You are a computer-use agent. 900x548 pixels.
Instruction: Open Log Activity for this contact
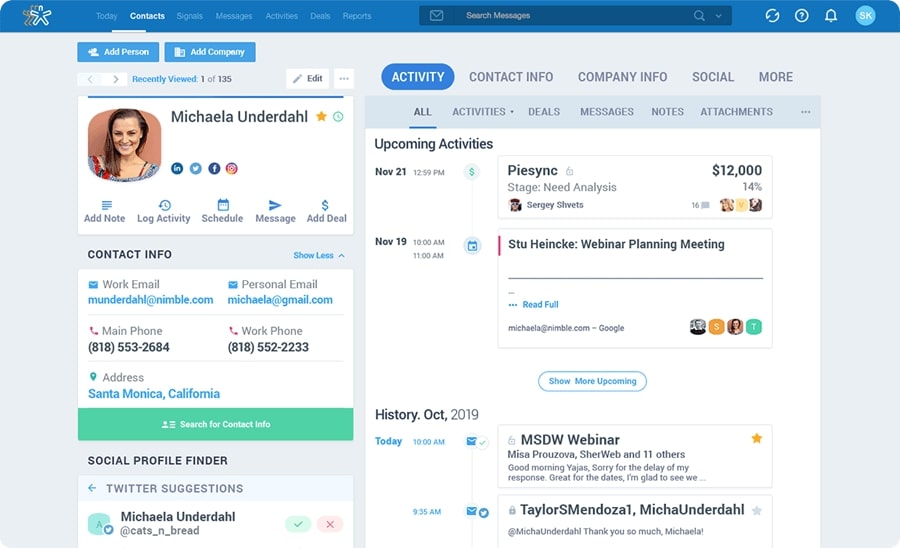(x=164, y=205)
